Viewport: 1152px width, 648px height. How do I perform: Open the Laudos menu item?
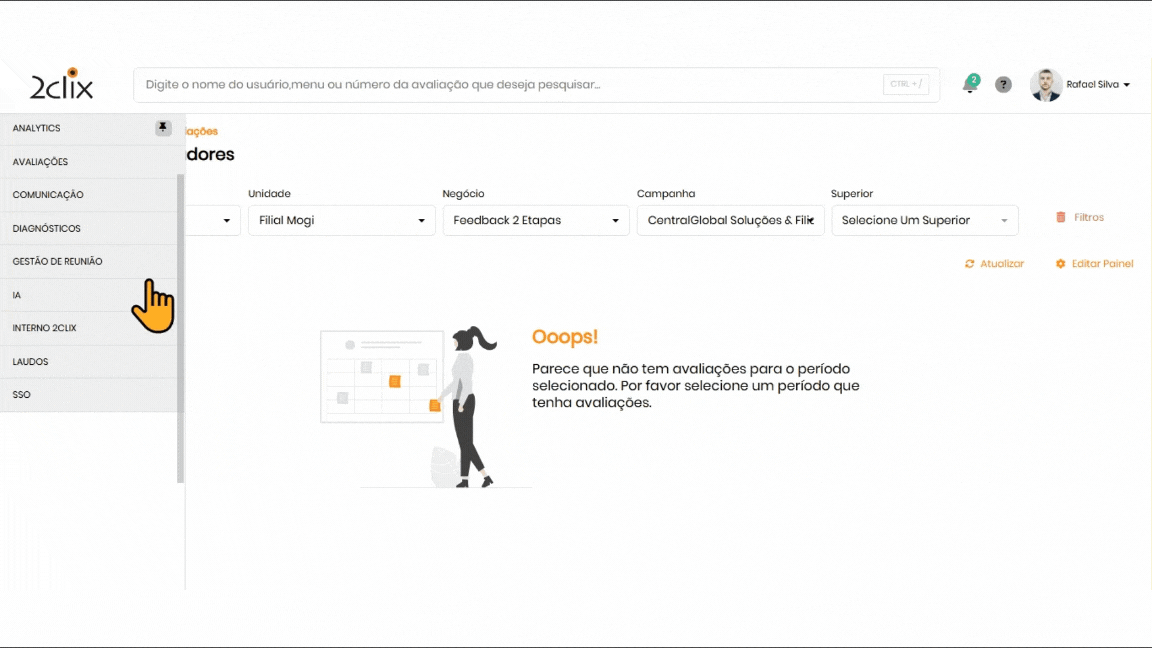click(31, 362)
